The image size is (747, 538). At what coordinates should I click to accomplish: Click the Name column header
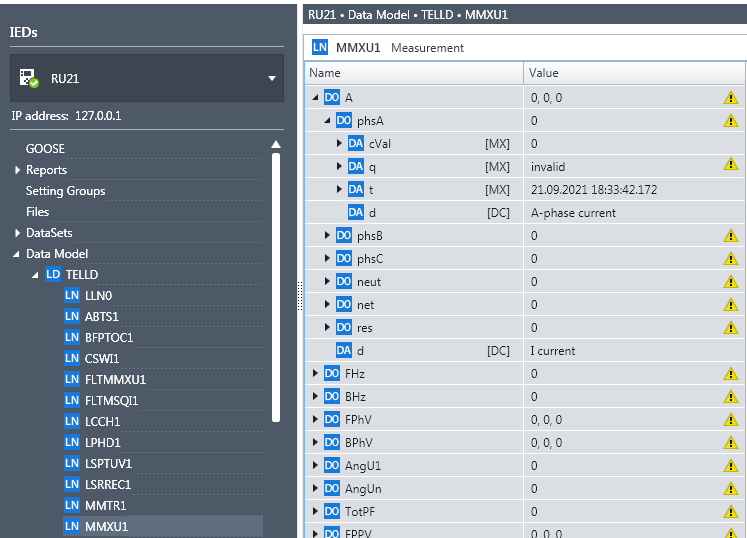[x=325, y=73]
